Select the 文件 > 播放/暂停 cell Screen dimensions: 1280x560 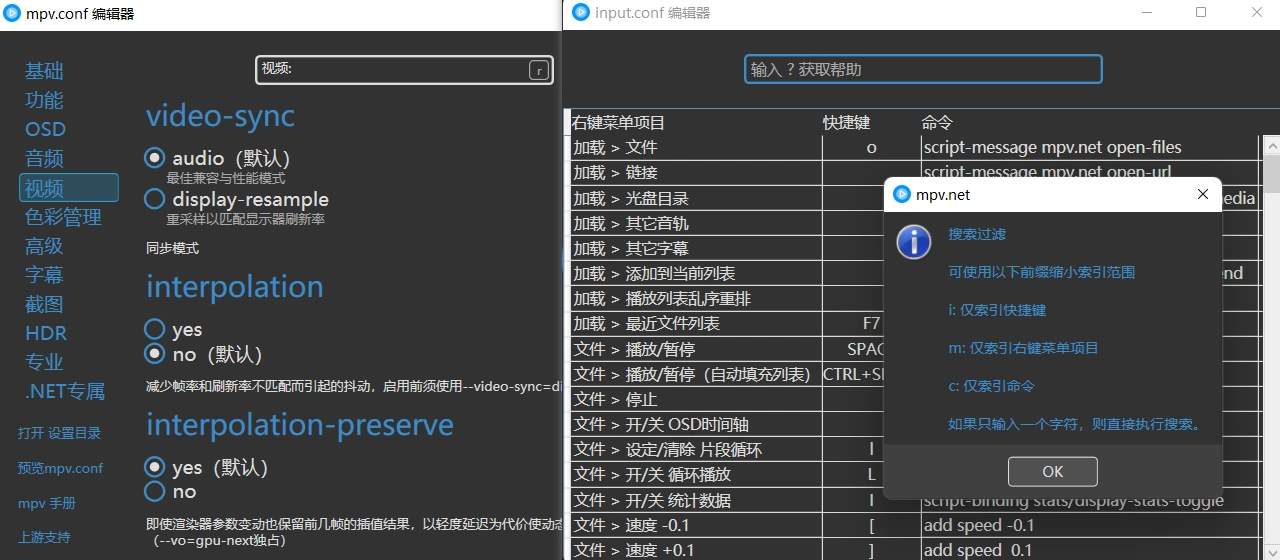click(696, 349)
